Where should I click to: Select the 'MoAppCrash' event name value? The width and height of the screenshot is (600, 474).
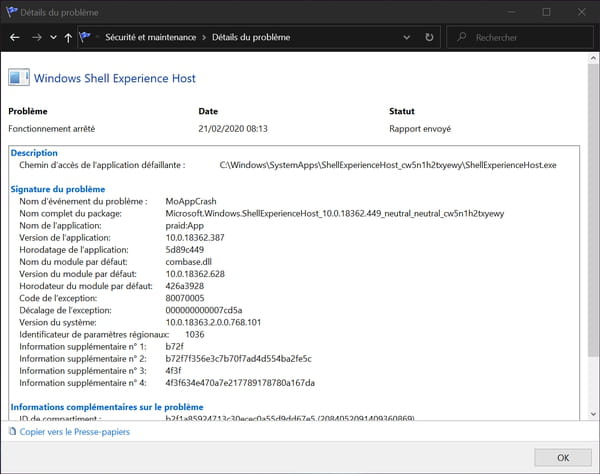191,201
